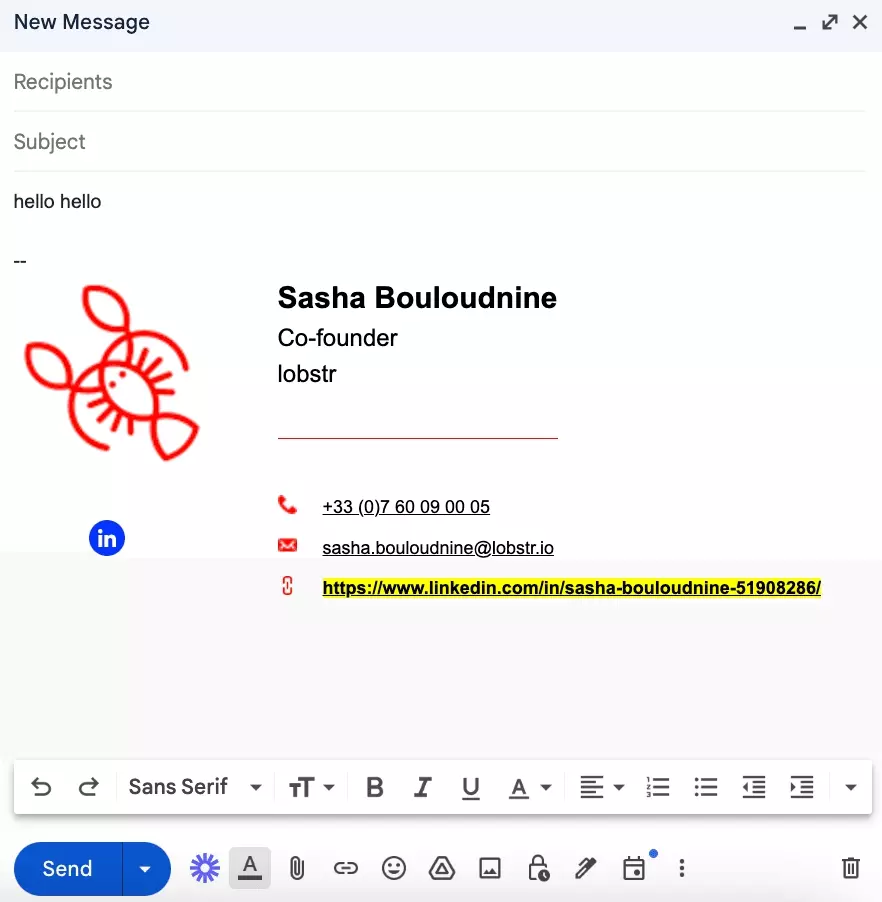Click the blue Send button

(x=68, y=869)
